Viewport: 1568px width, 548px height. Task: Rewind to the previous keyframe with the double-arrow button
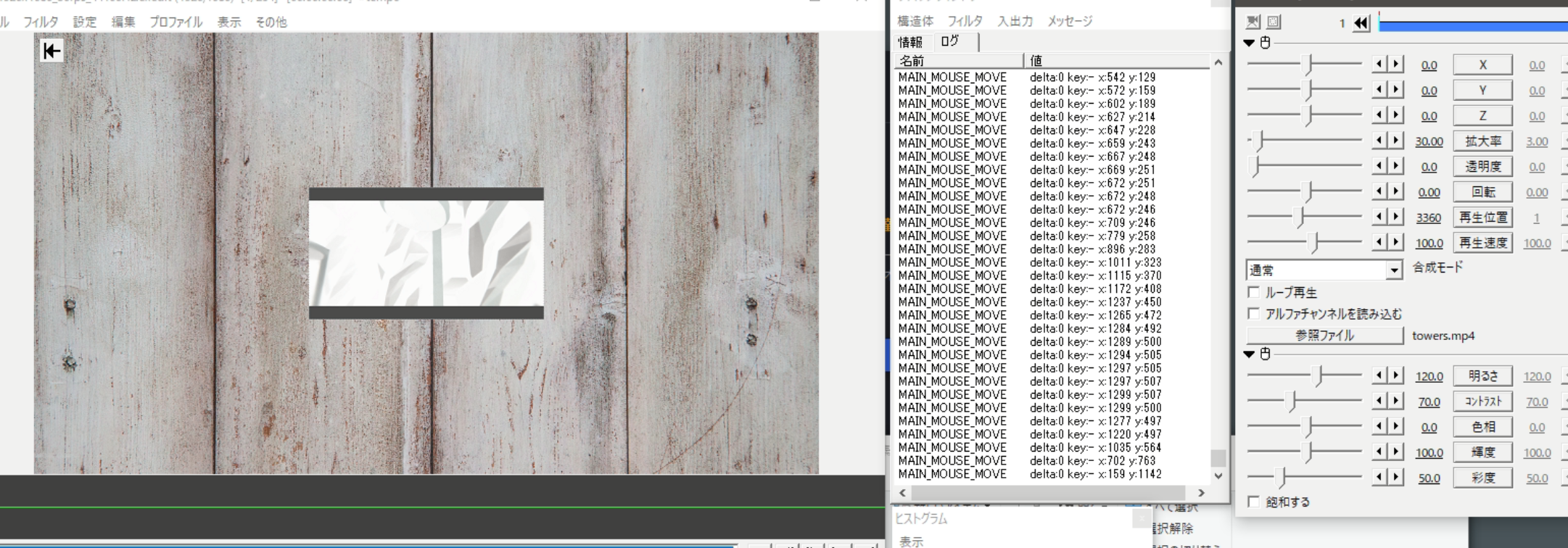click(x=1361, y=23)
